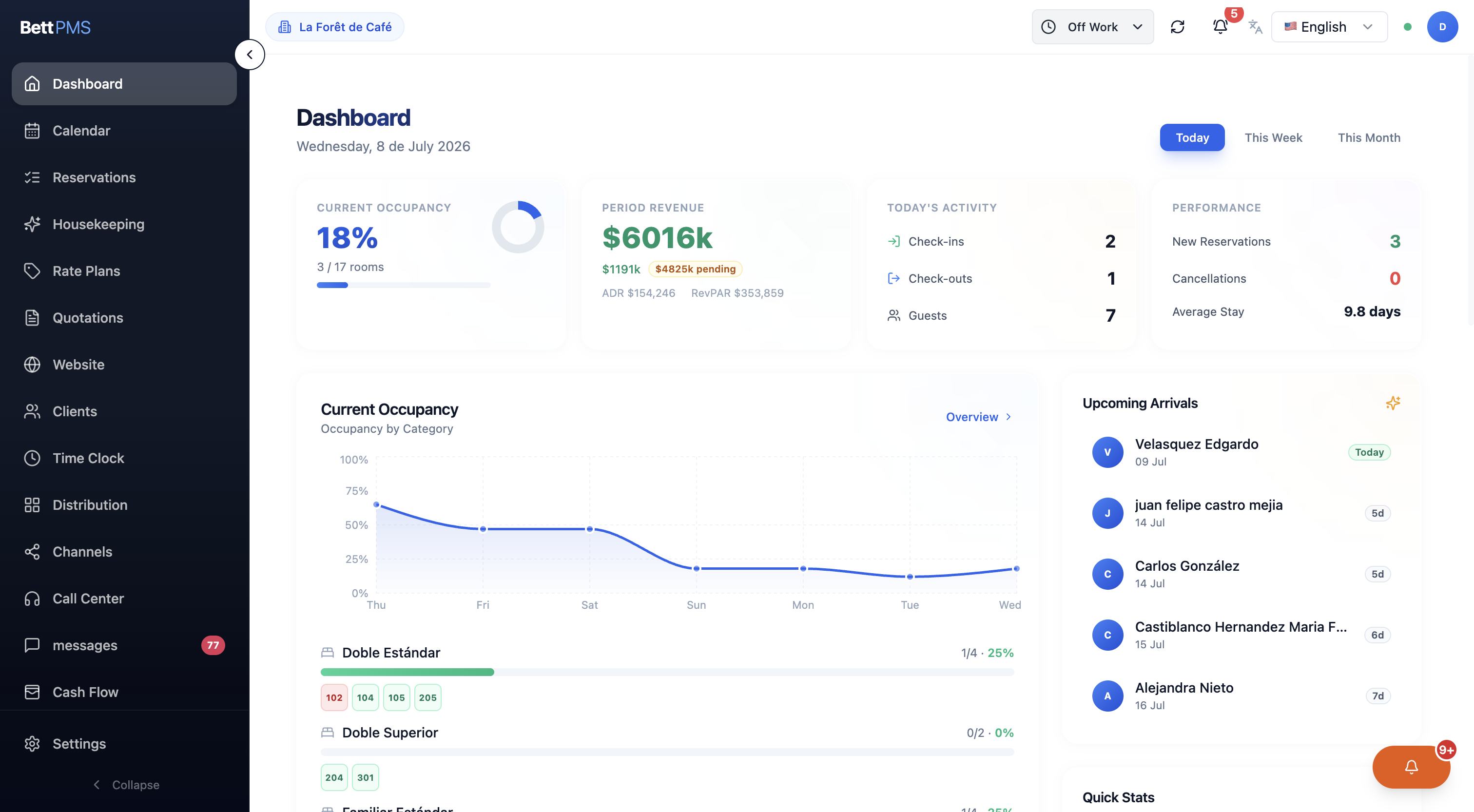Image resolution: width=1474 pixels, height=812 pixels.
Task: Click the messages chat icon
Action: [32, 645]
